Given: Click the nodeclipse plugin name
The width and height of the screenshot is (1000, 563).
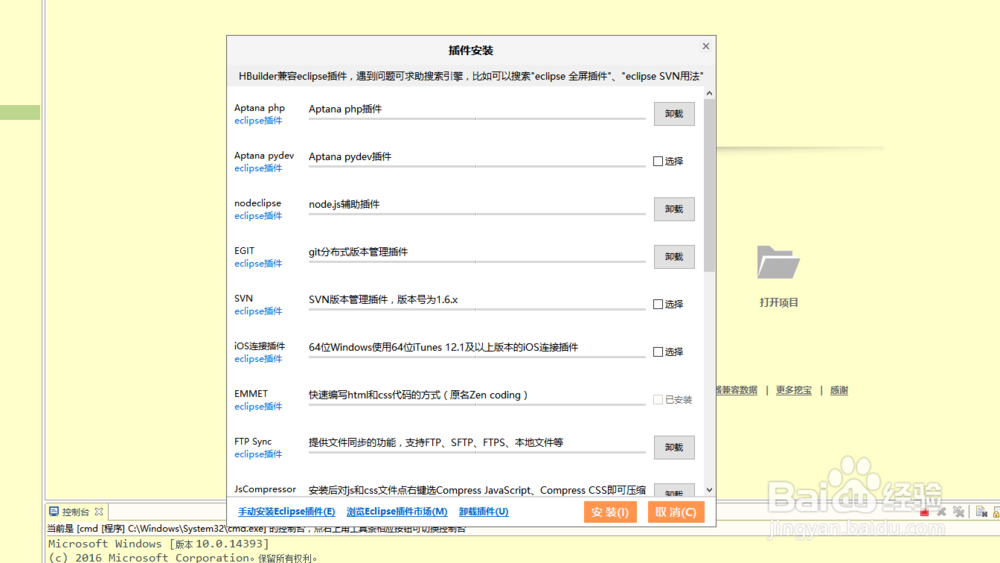Looking at the screenshot, I should [258, 203].
